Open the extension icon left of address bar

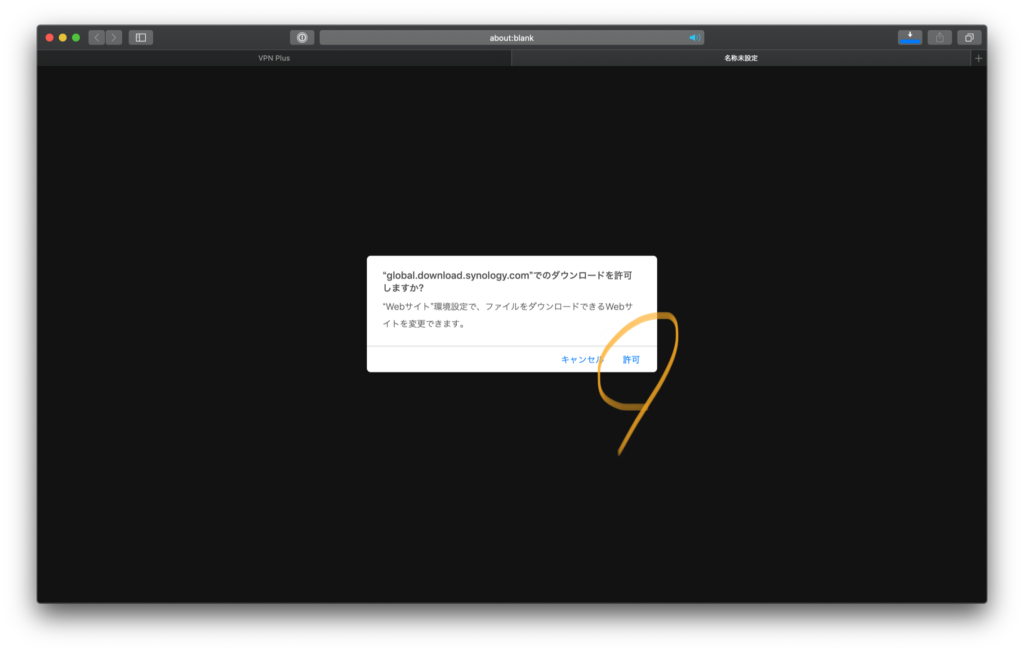coord(302,37)
